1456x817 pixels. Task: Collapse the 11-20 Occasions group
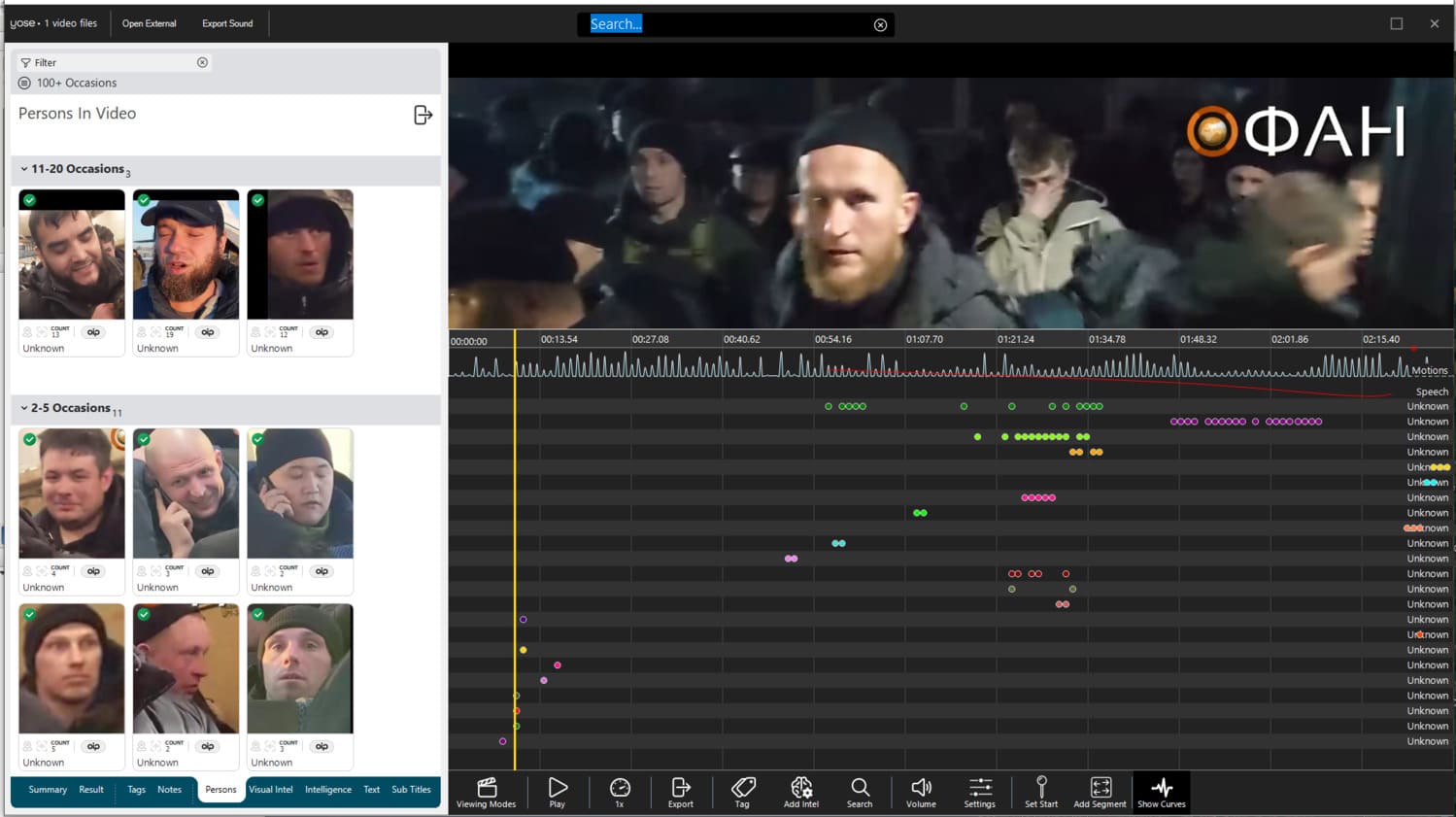click(24, 169)
